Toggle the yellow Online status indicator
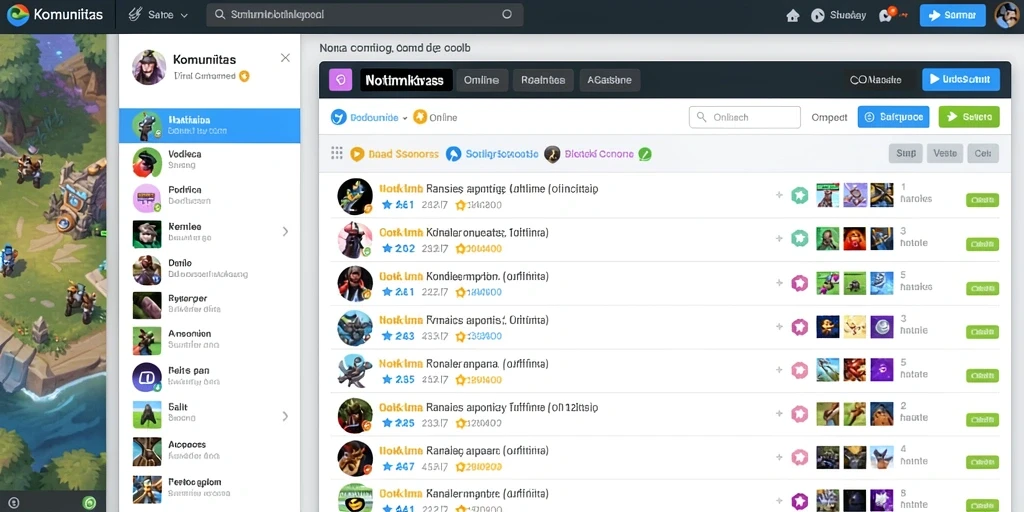 pos(420,117)
